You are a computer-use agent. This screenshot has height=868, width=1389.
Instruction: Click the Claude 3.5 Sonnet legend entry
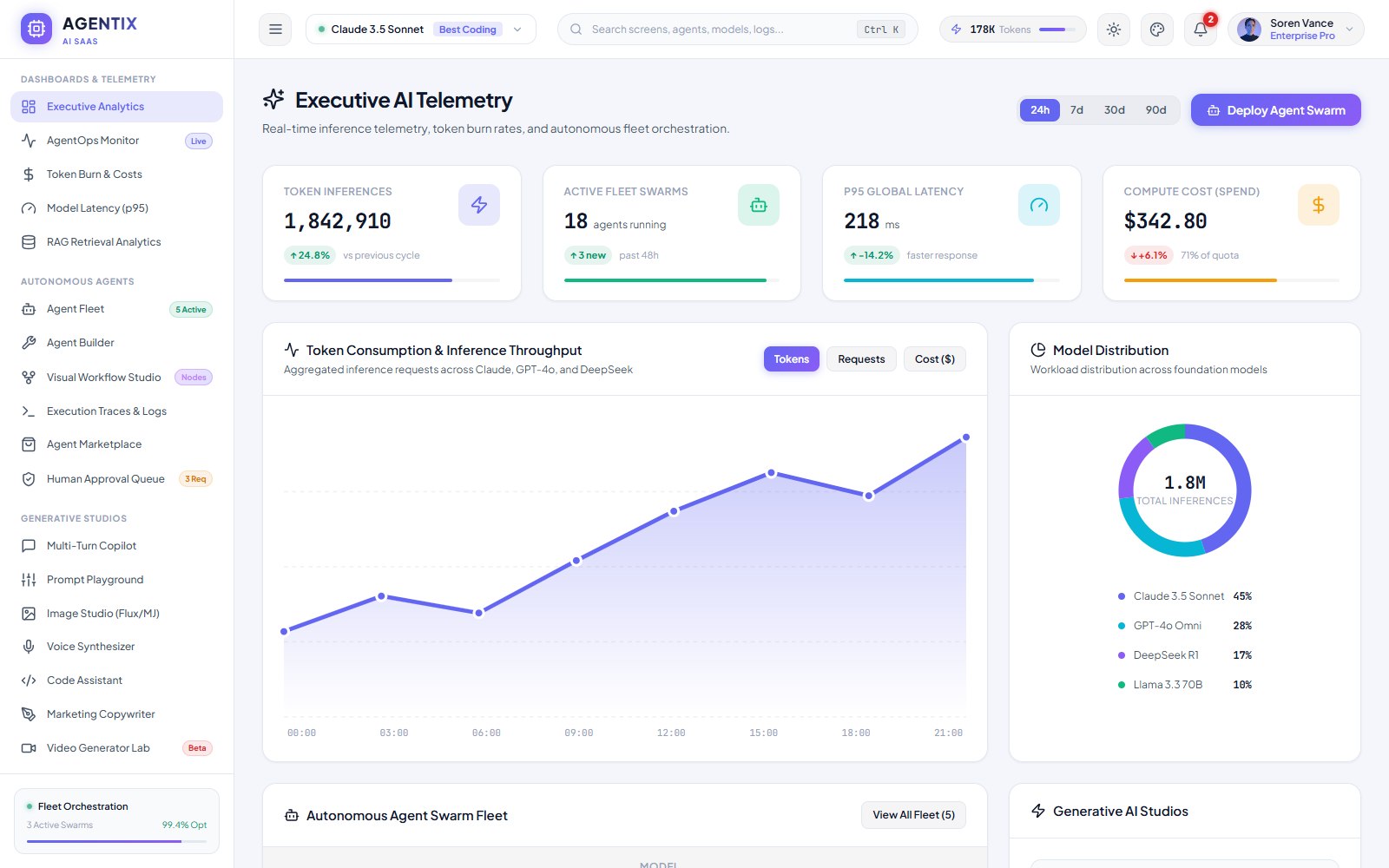1184,596
